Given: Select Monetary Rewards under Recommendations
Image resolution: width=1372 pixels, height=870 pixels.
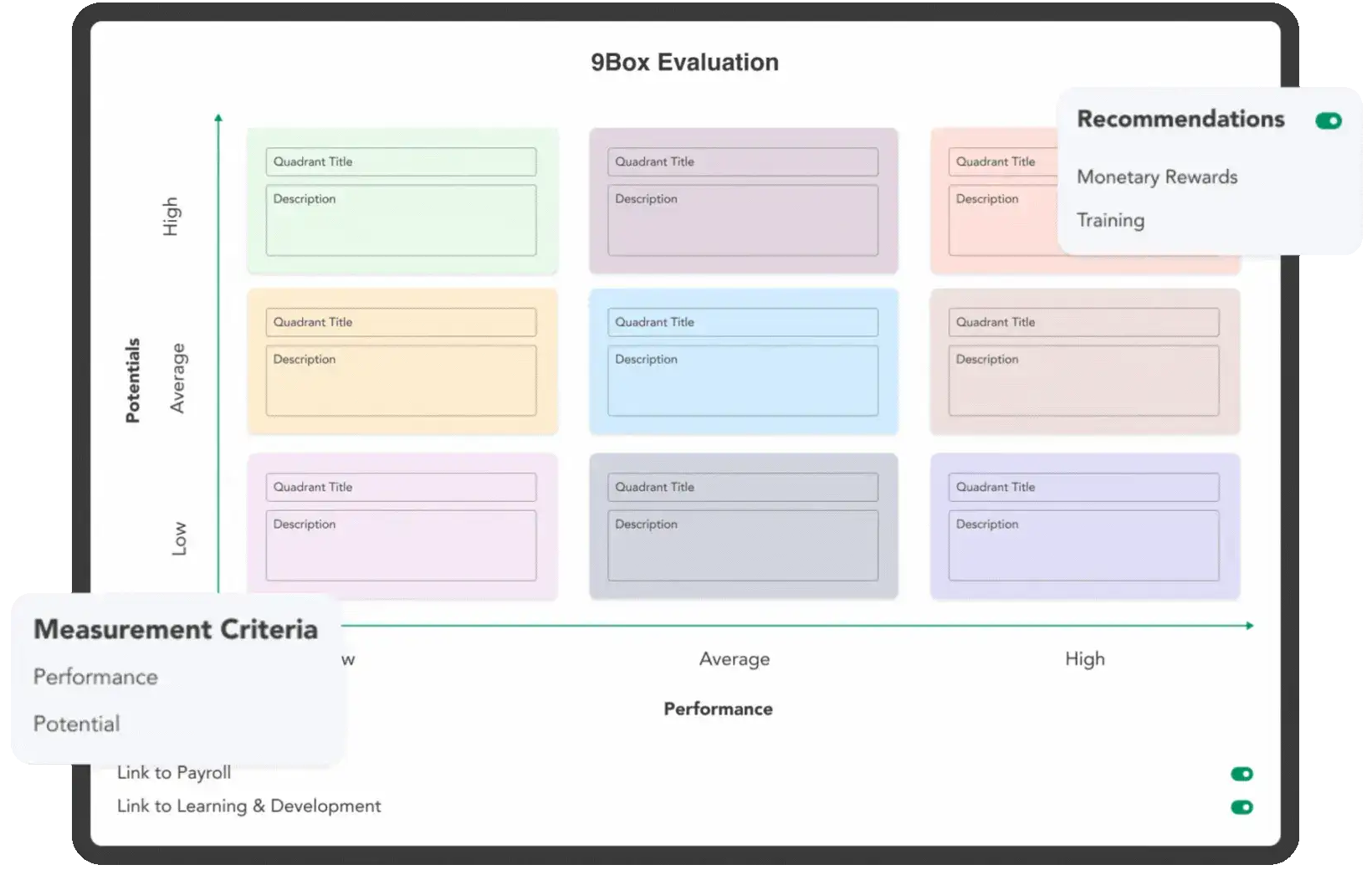Looking at the screenshot, I should pos(1156,177).
